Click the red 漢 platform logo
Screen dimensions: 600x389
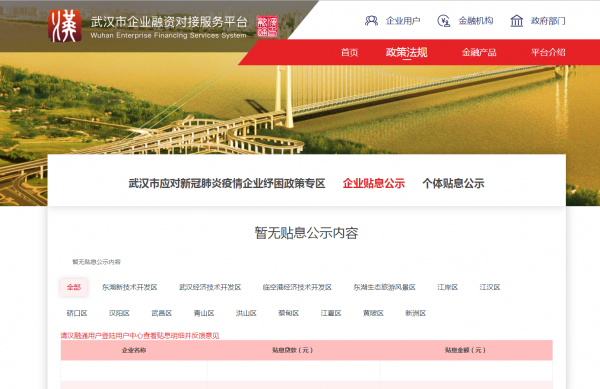click(x=65, y=26)
